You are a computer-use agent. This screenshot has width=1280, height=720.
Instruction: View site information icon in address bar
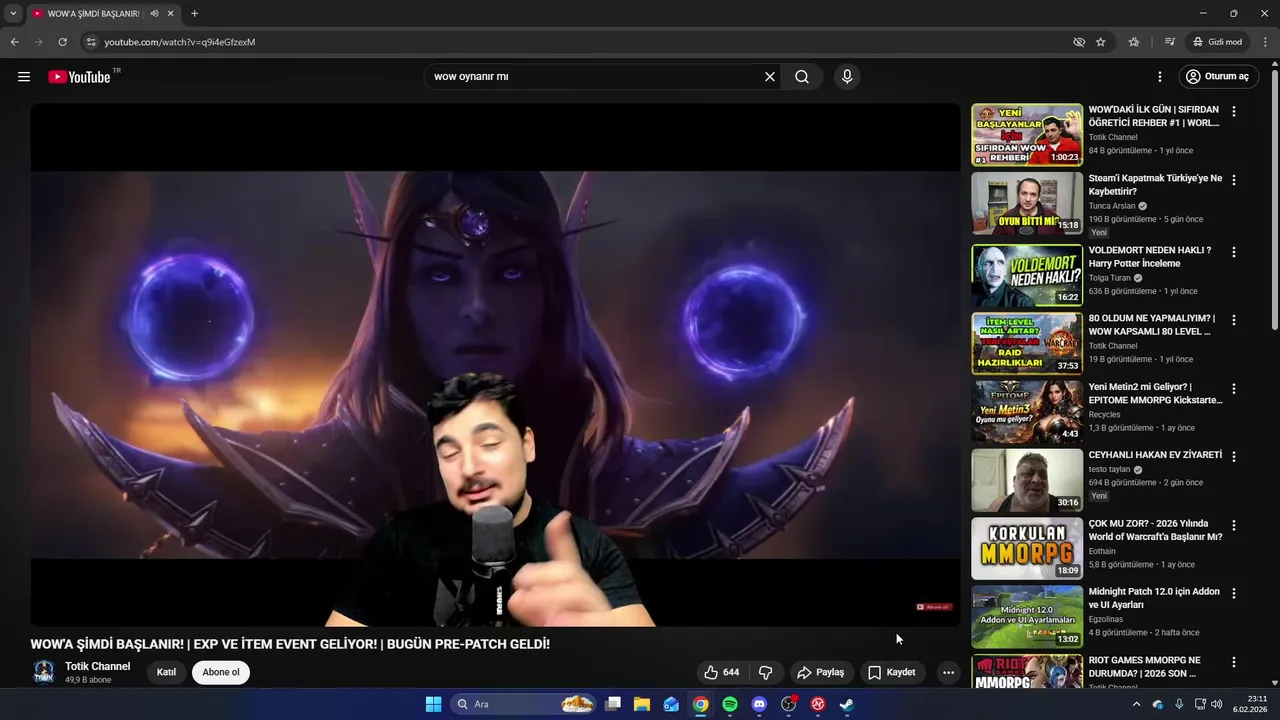91,42
